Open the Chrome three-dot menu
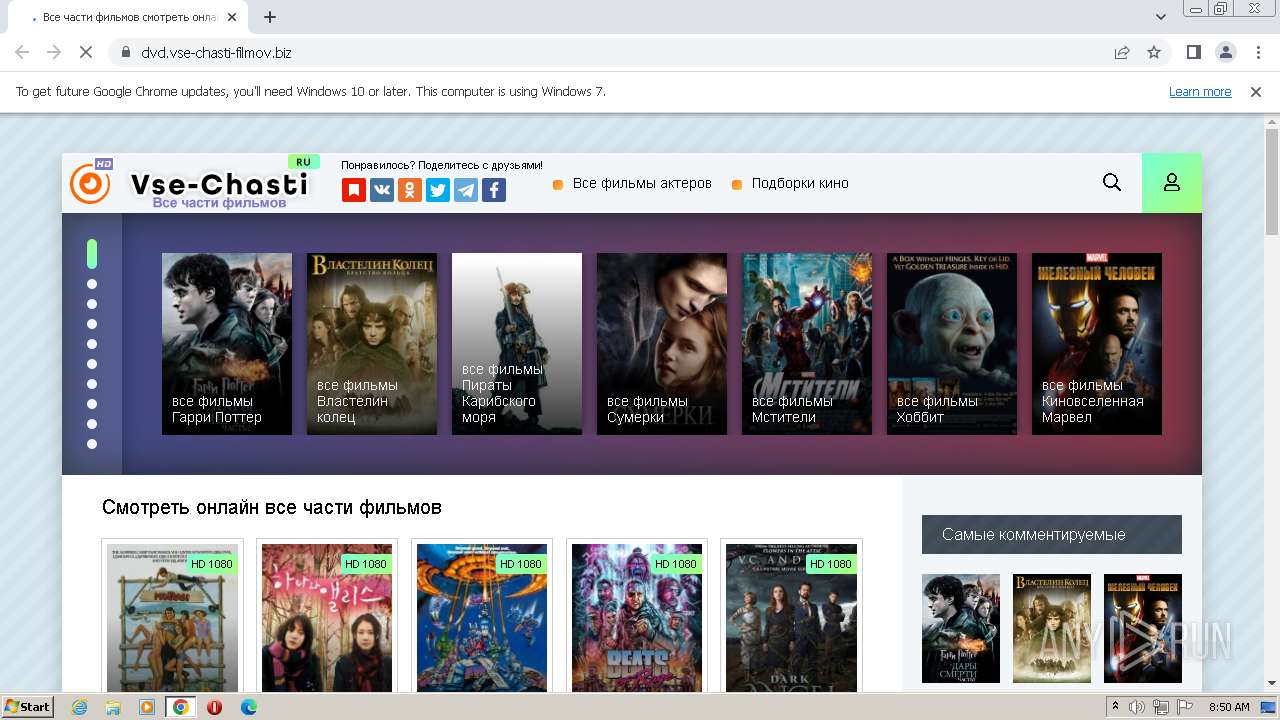This screenshot has width=1280, height=720. point(1258,53)
